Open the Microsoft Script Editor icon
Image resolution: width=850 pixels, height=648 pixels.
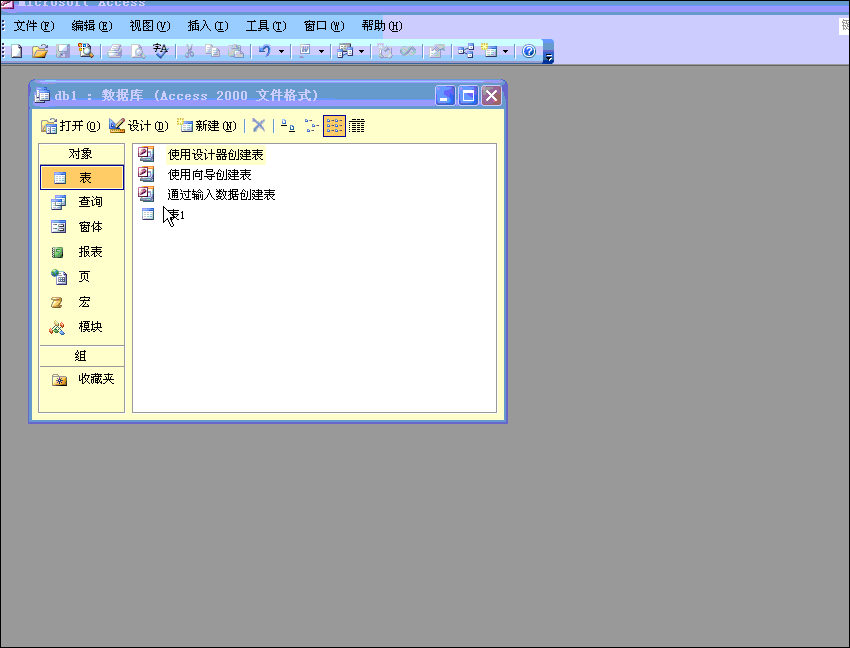click(x=408, y=52)
